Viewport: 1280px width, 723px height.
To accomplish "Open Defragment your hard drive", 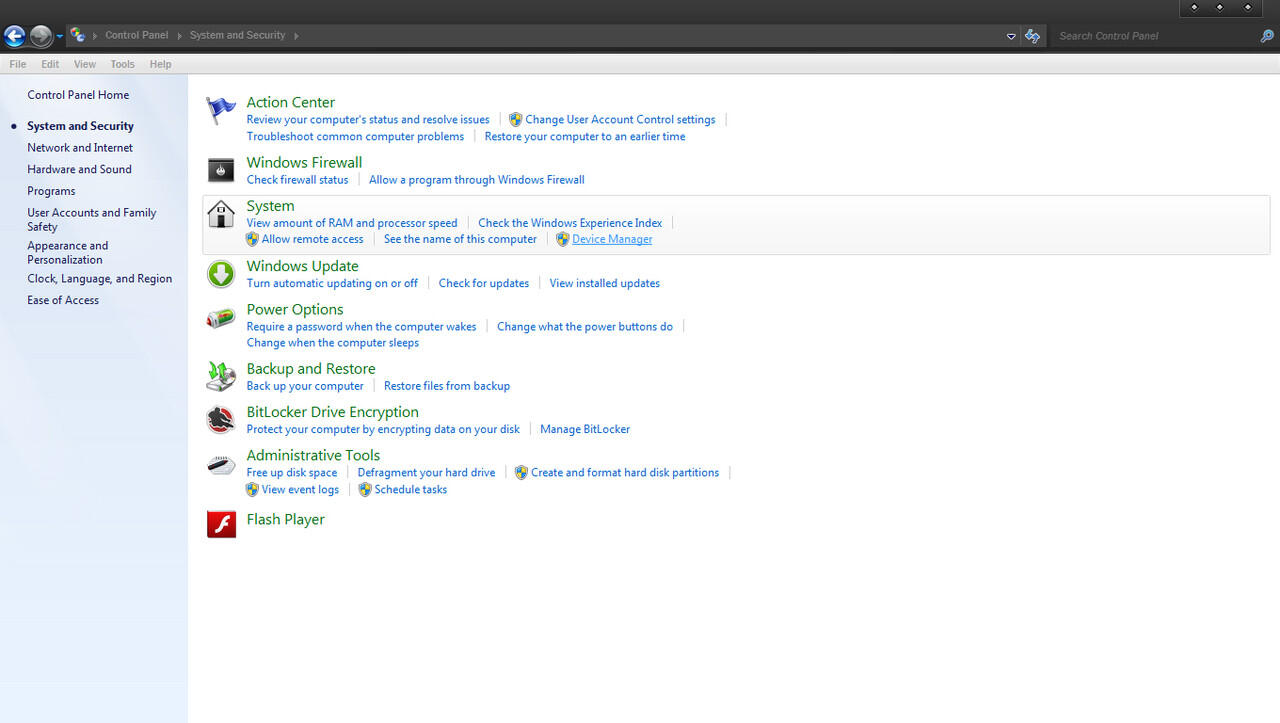I will pyautogui.click(x=427, y=472).
